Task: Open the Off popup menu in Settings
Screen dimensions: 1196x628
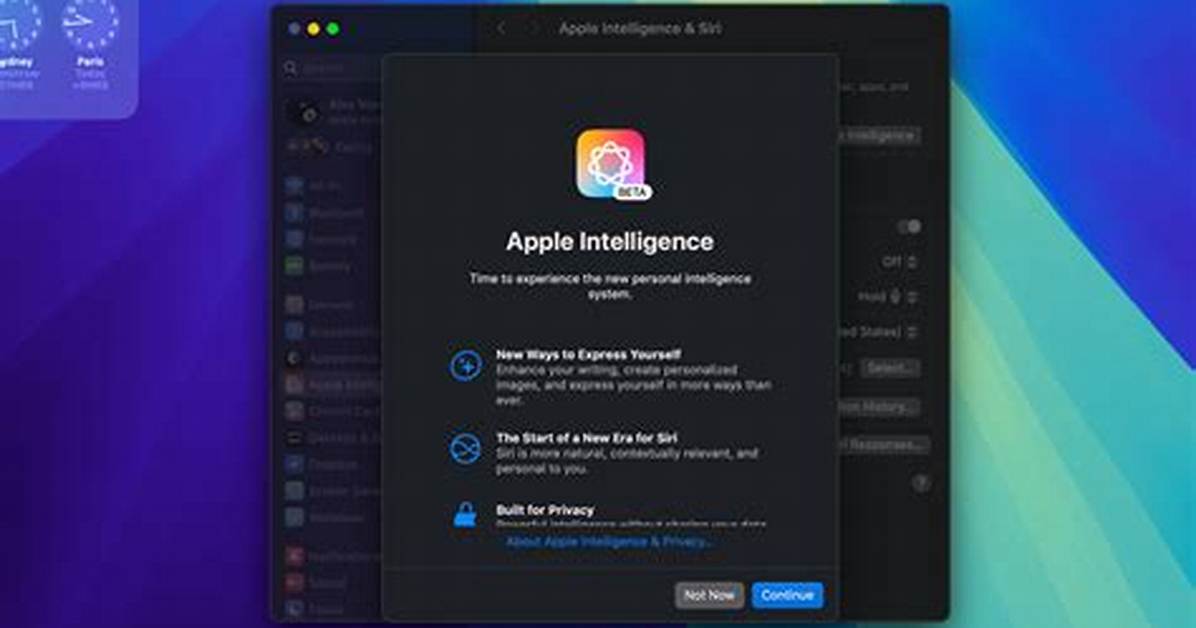Action: [x=900, y=262]
